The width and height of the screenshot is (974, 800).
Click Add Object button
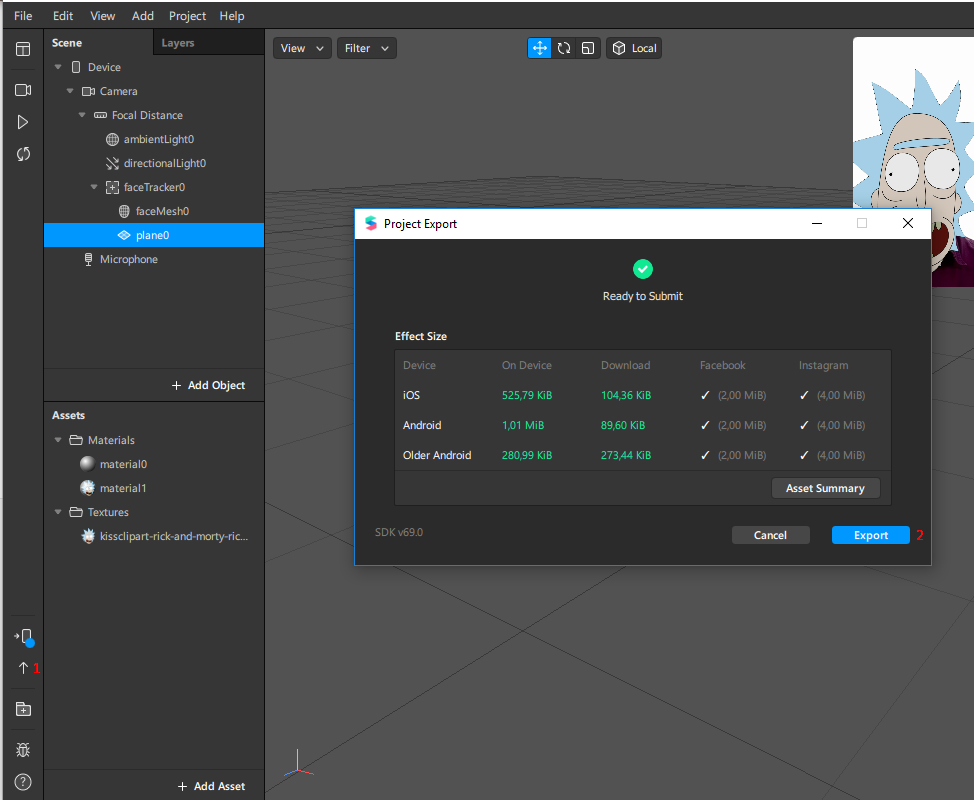(x=208, y=385)
